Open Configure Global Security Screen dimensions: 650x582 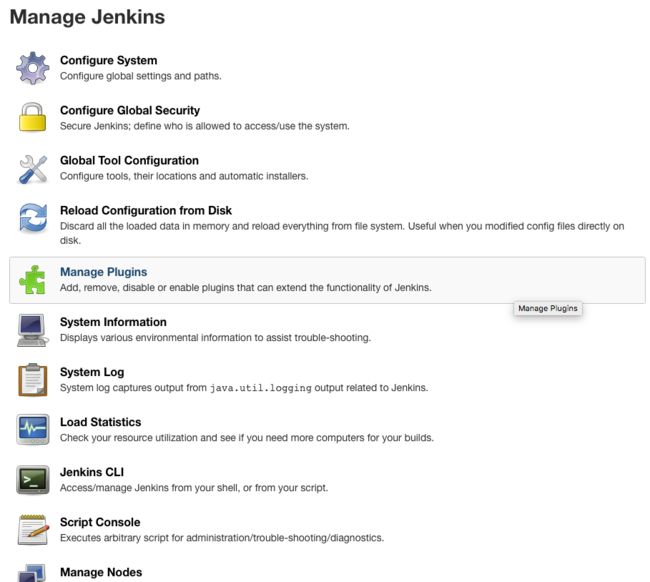tap(130, 111)
